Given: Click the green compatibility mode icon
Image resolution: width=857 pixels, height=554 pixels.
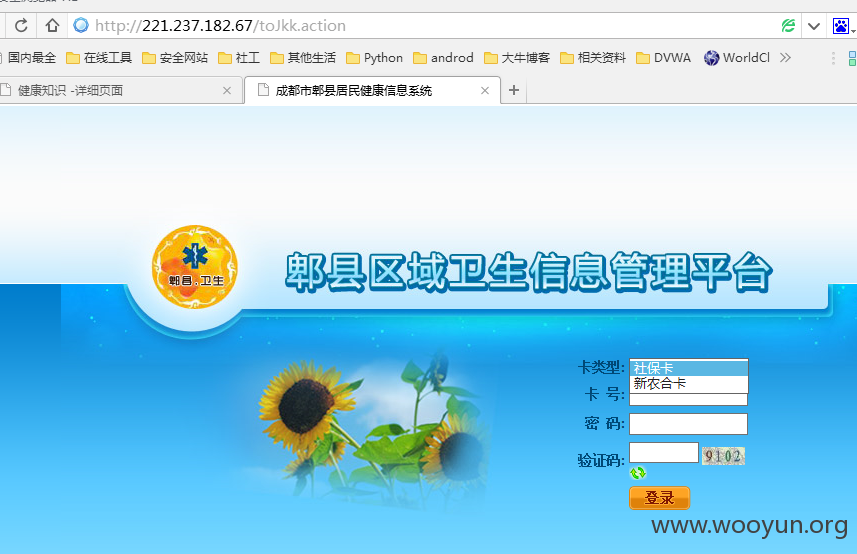Looking at the screenshot, I should coord(788,26).
